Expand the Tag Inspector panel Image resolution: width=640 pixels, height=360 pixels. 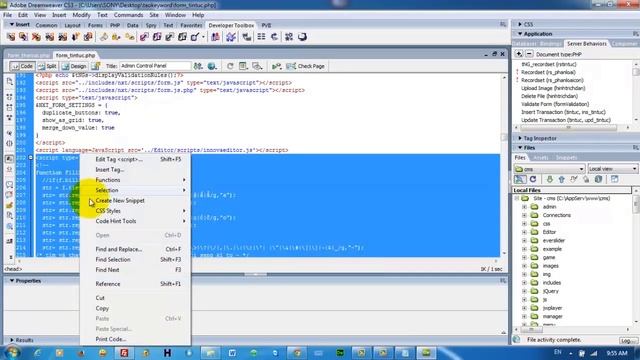[520, 138]
